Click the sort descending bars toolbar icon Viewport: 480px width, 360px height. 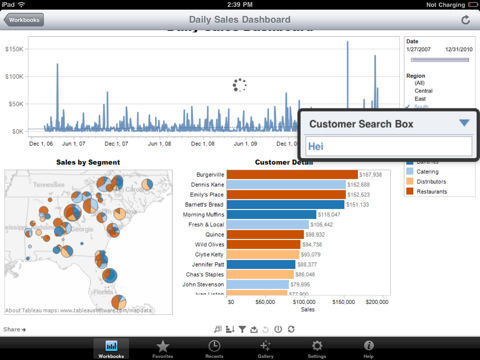[230, 329]
